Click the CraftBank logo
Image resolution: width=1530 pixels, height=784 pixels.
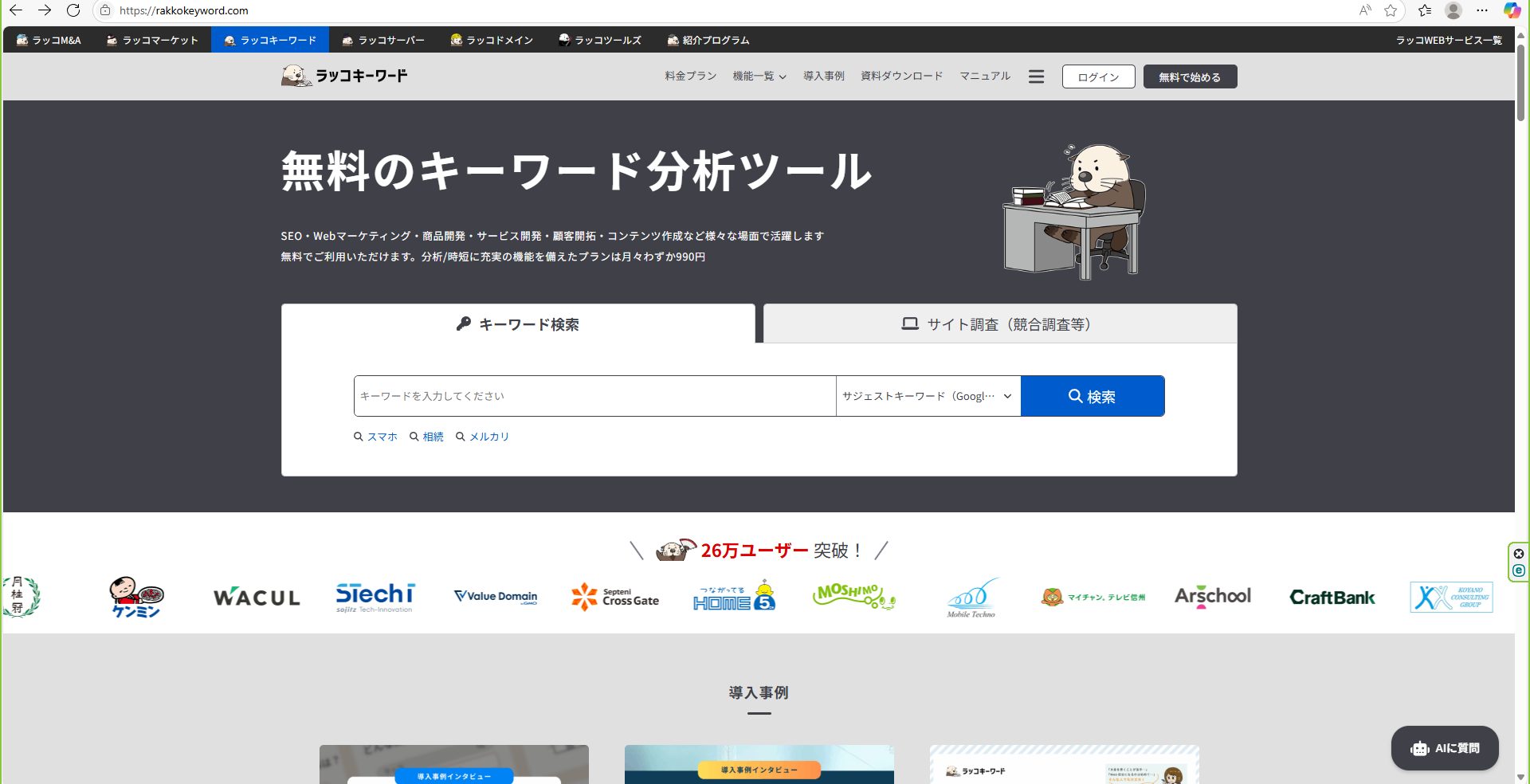point(1332,598)
